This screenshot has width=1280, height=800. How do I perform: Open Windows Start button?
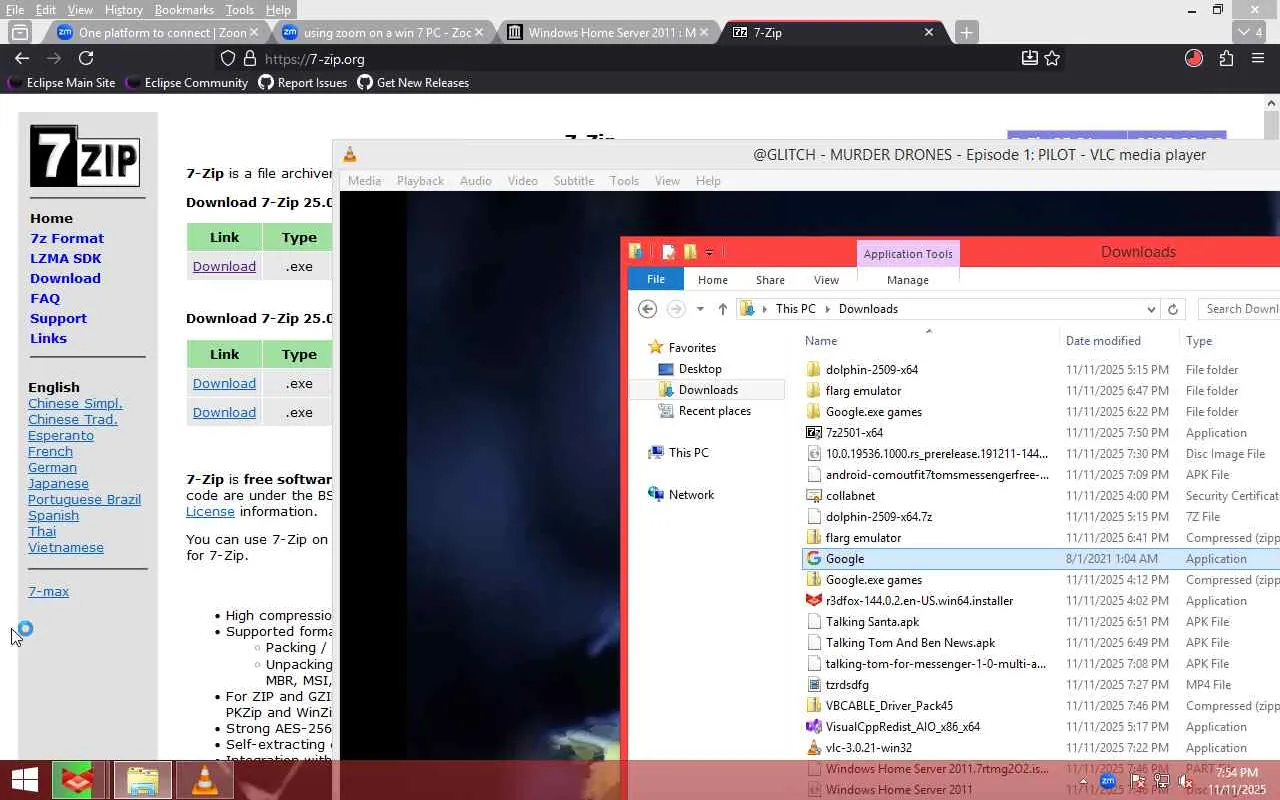coord(25,780)
